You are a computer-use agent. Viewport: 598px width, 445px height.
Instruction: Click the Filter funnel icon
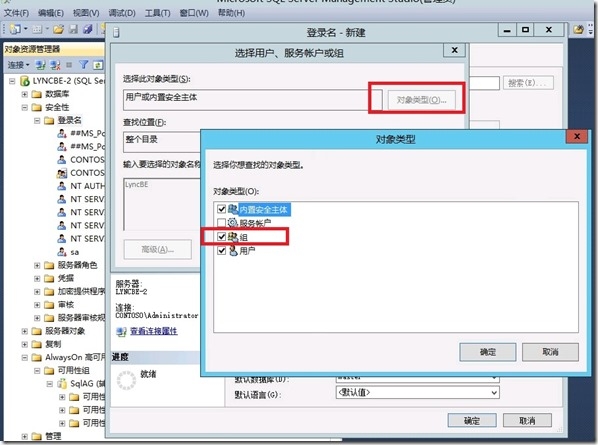84,65
